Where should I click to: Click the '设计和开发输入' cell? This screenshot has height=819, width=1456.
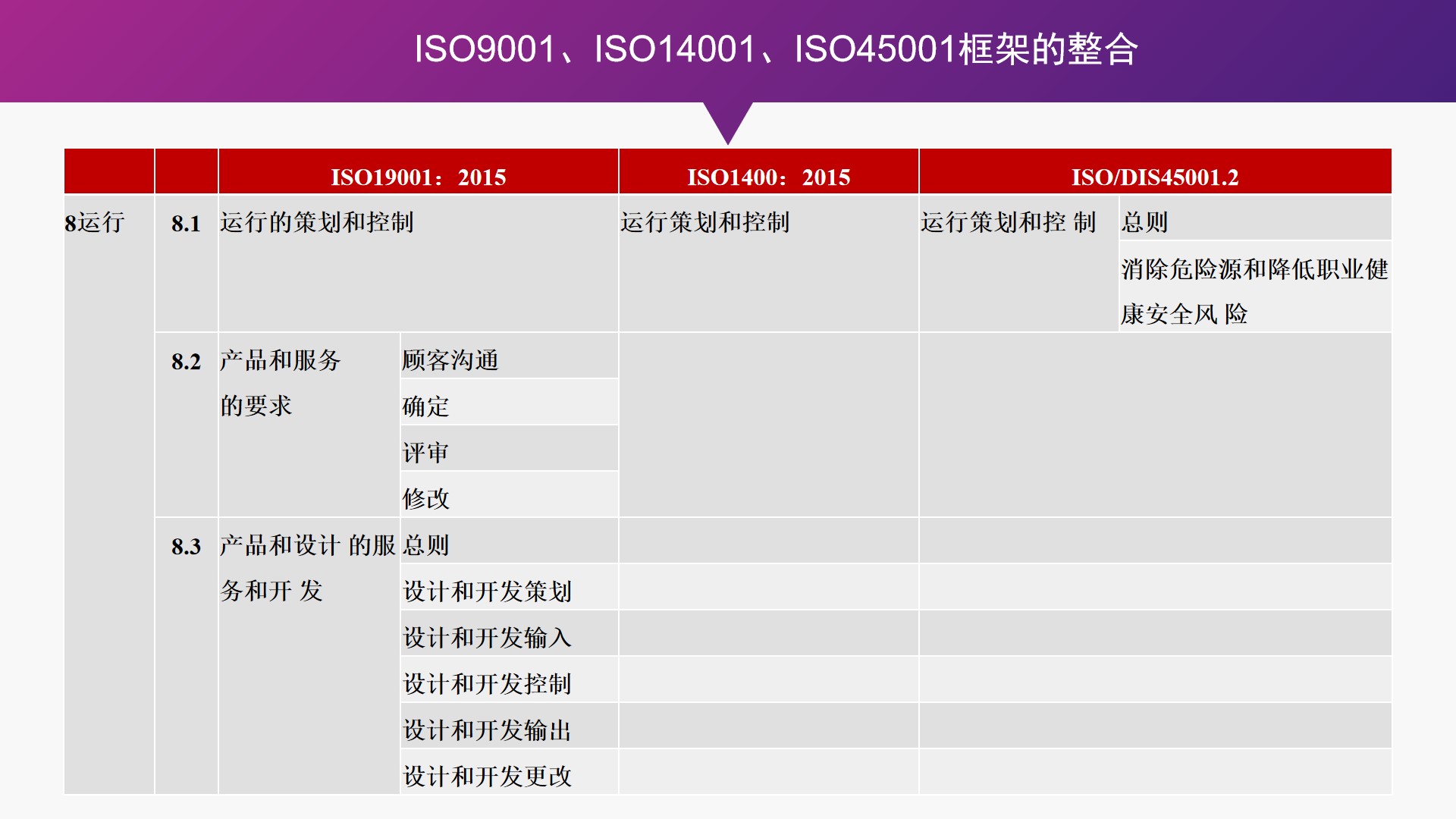[x=510, y=633]
